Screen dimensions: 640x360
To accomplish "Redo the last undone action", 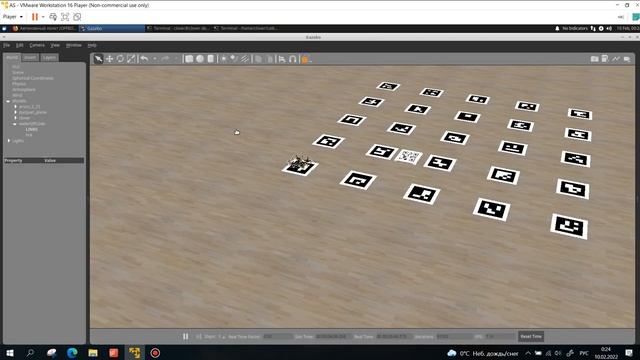I will click(165, 59).
